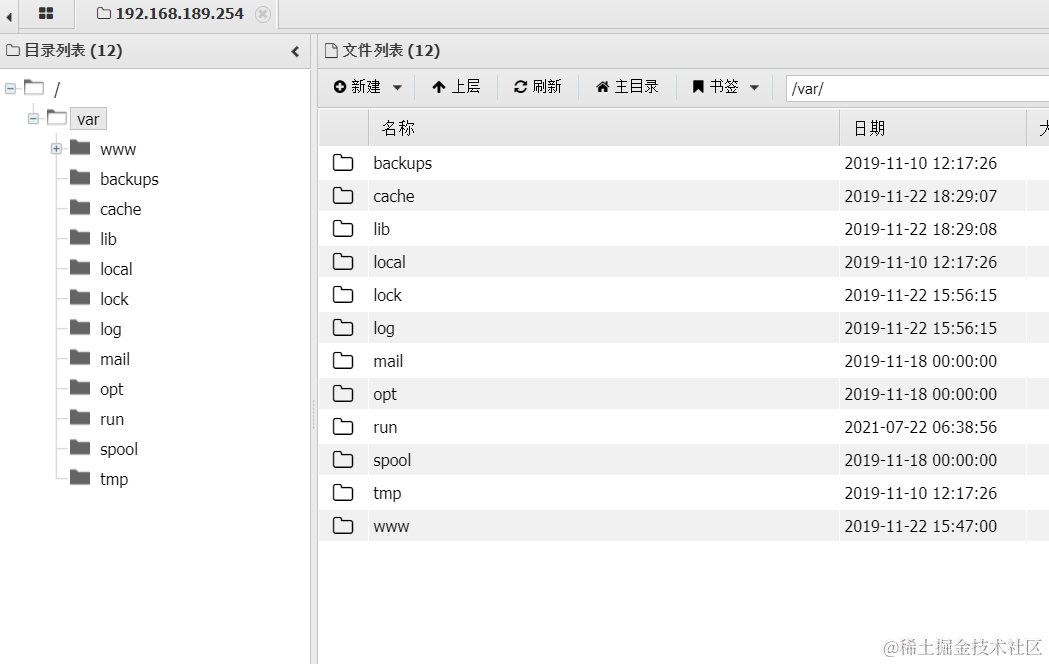Select www name in file list
This screenshot has width=1049, height=664.
pos(391,526)
